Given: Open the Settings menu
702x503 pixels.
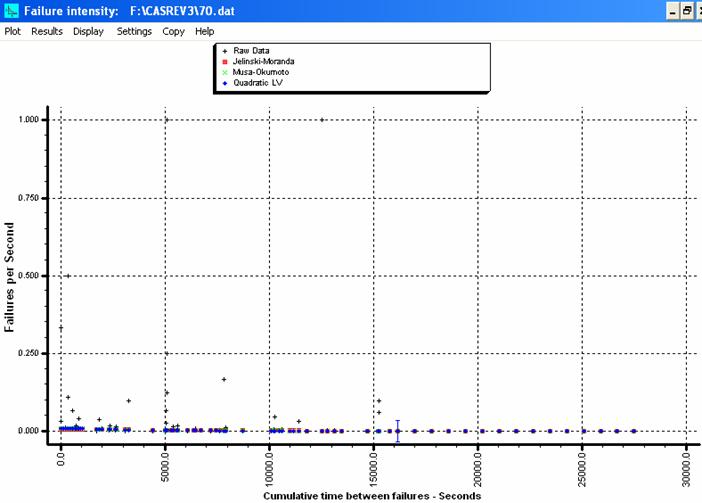Looking at the screenshot, I should click(x=134, y=31).
